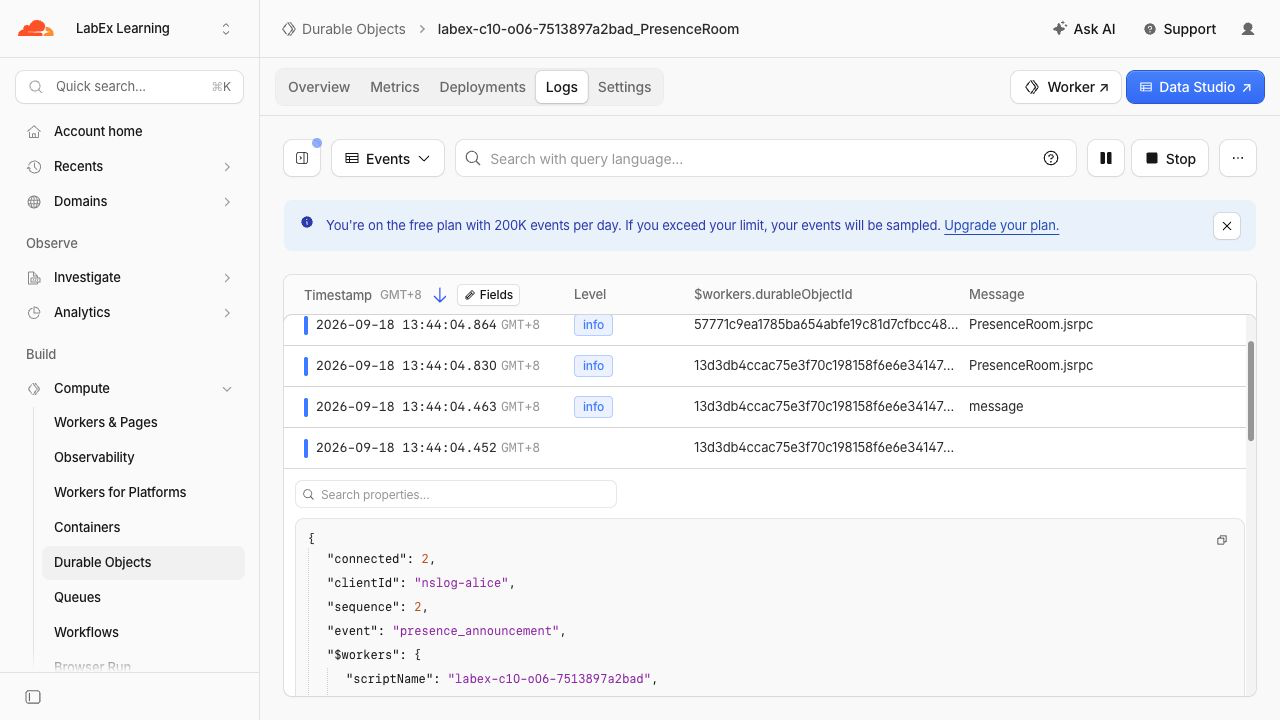Pause the live log stream
The height and width of the screenshot is (720, 1280).
pos(1106,158)
